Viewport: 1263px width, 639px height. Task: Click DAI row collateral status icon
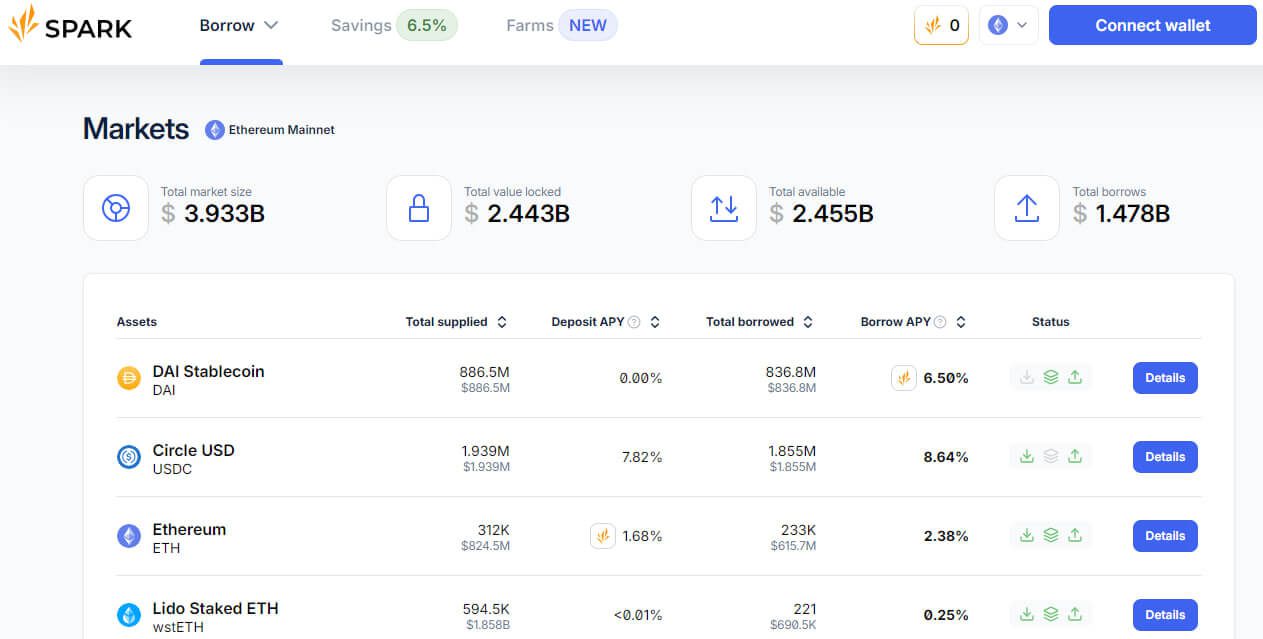[x=1050, y=378]
